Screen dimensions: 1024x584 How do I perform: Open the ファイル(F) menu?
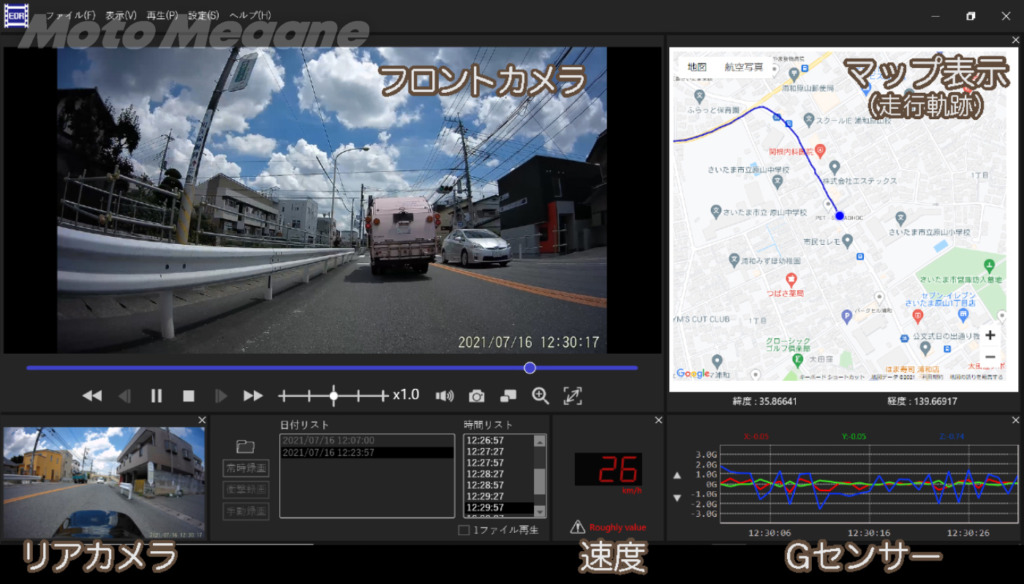[70, 16]
